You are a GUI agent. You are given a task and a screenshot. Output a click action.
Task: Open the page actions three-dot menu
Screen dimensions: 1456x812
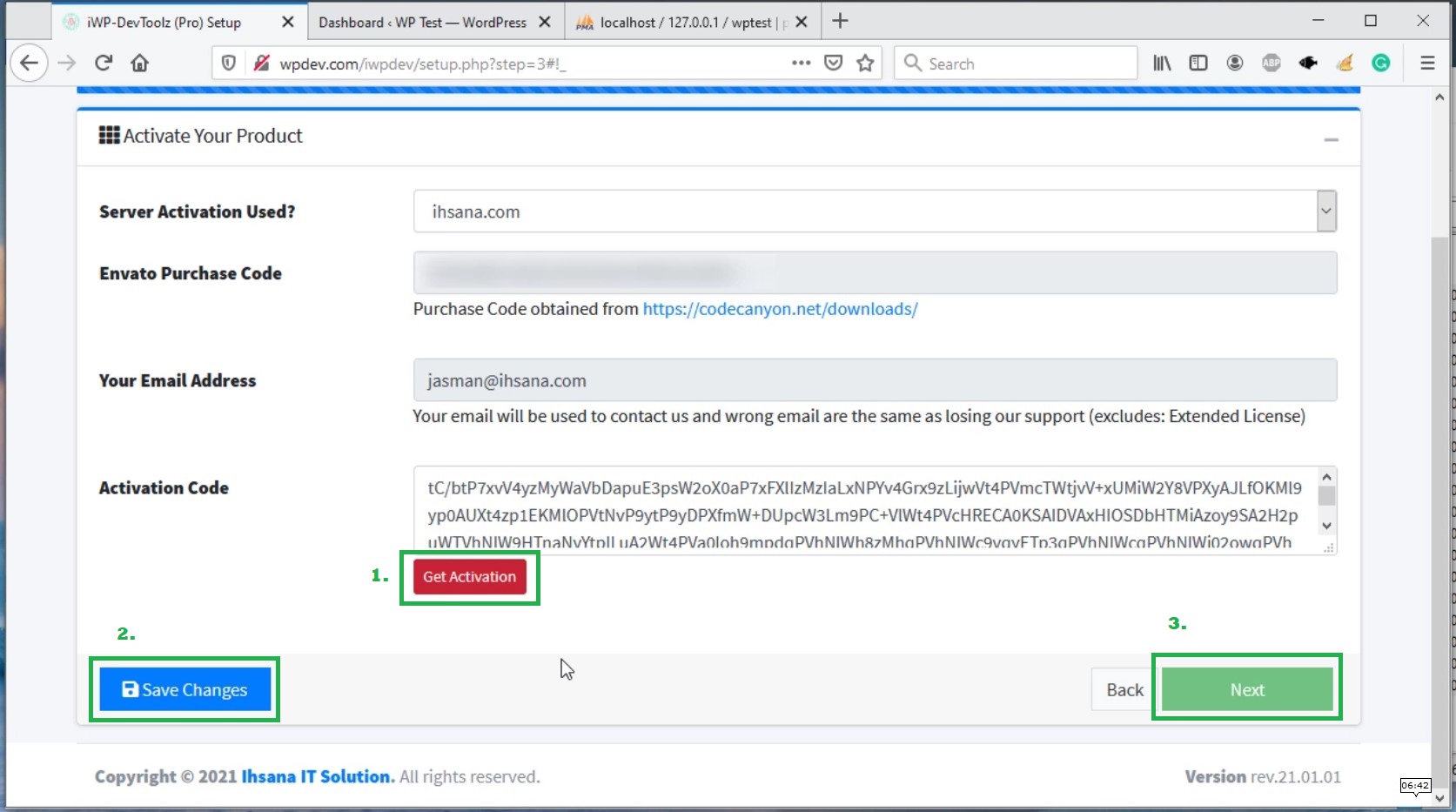click(801, 63)
